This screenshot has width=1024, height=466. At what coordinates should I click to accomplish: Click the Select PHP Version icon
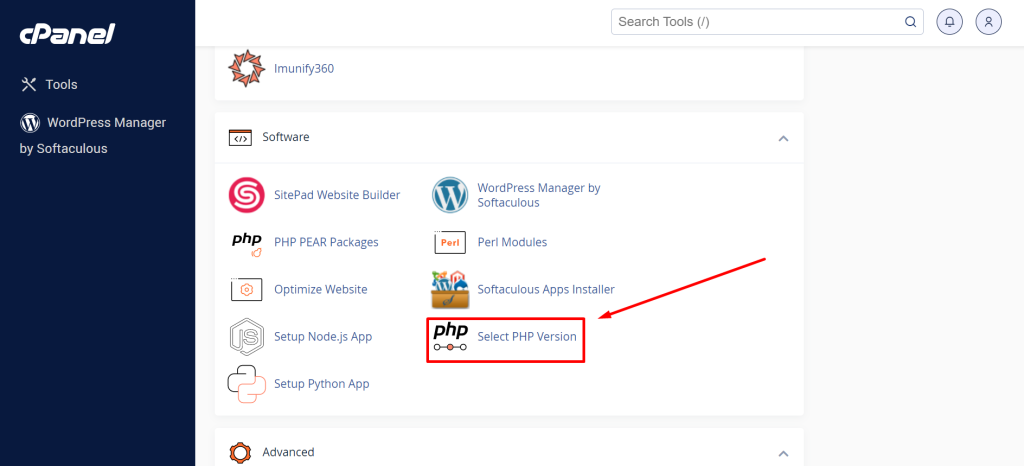point(451,337)
